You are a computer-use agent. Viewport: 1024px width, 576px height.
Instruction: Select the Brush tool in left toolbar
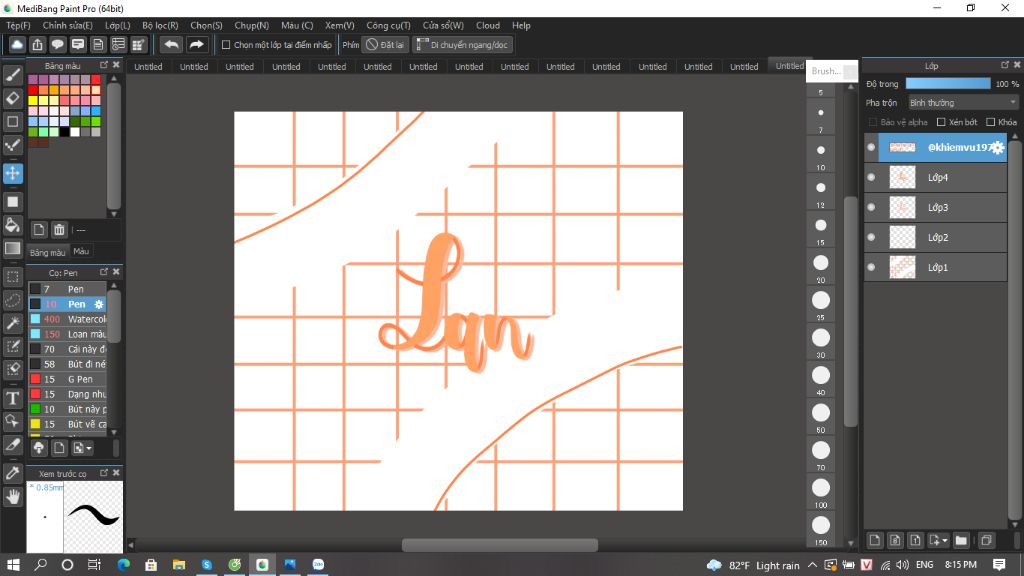click(12, 75)
